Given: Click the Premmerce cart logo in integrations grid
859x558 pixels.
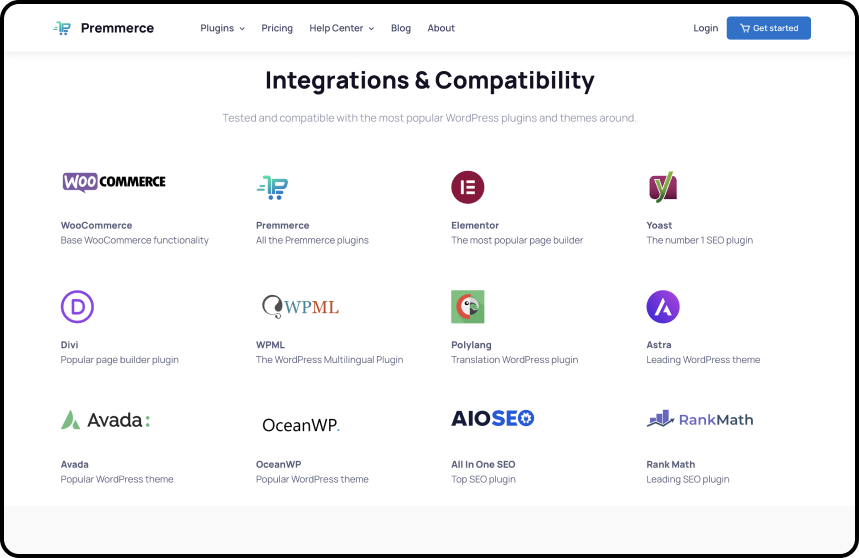Looking at the screenshot, I should [x=272, y=187].
